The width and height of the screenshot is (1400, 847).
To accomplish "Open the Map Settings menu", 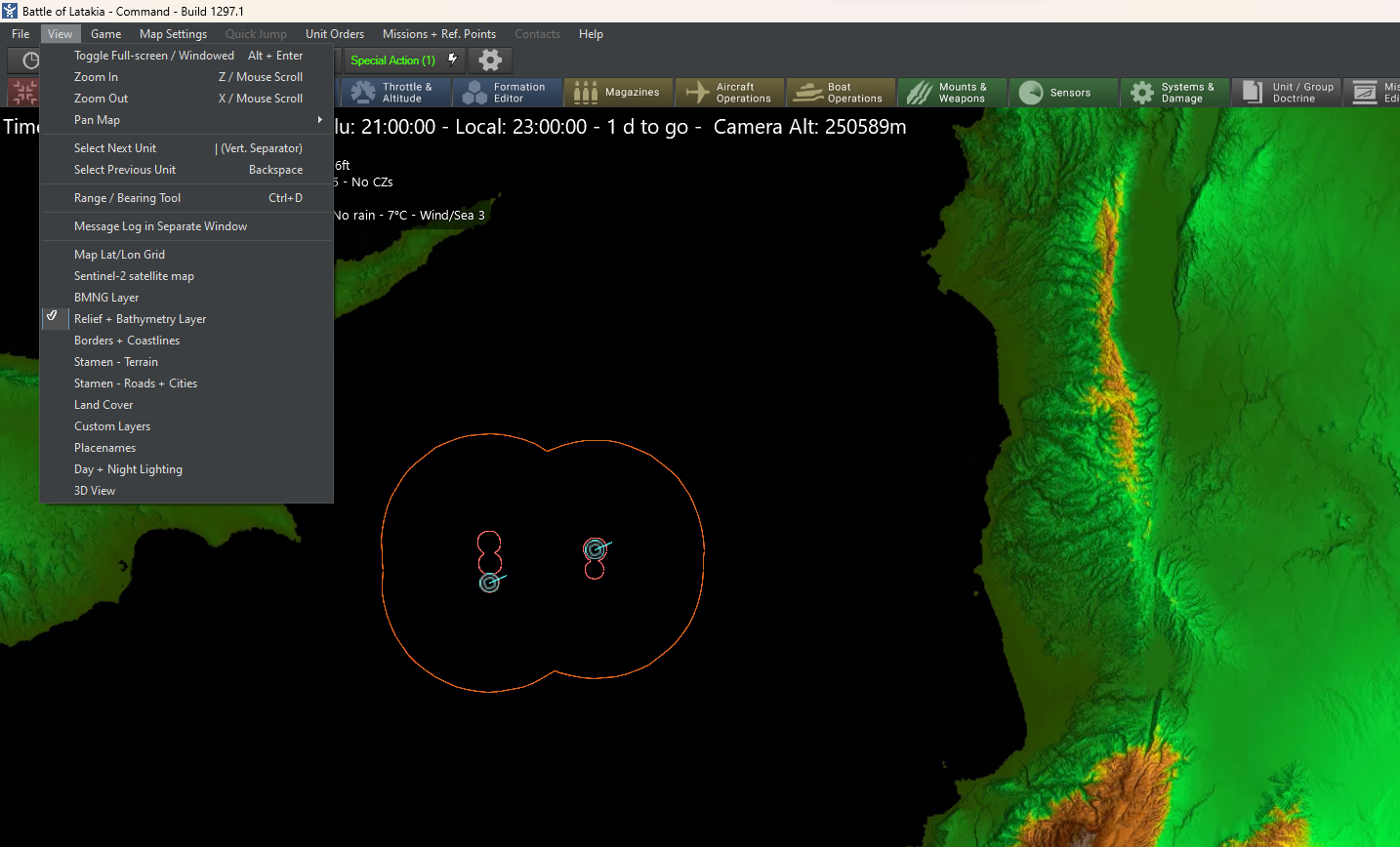I will point(173,34).
